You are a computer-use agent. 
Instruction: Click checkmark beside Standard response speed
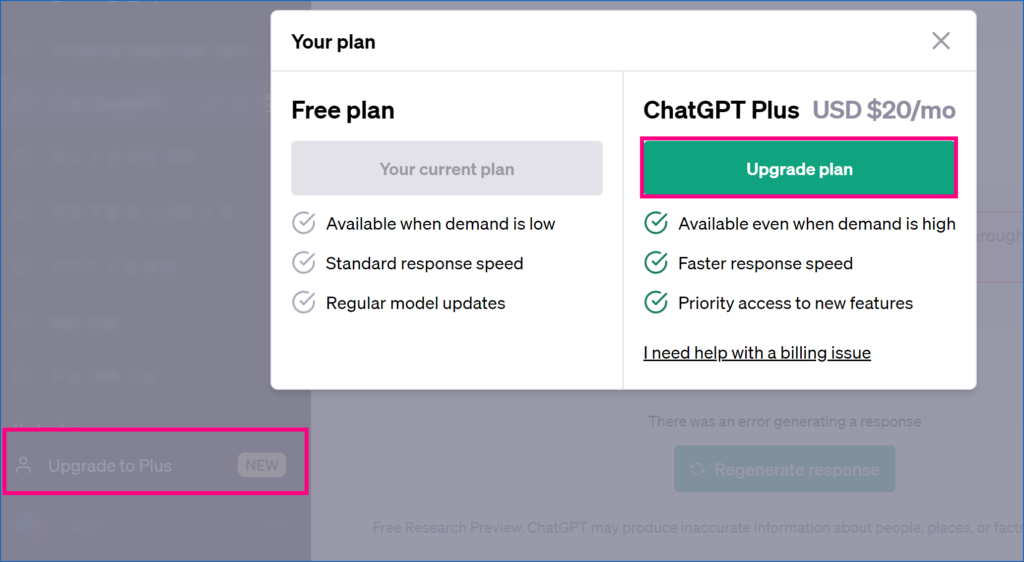(303, 263)
